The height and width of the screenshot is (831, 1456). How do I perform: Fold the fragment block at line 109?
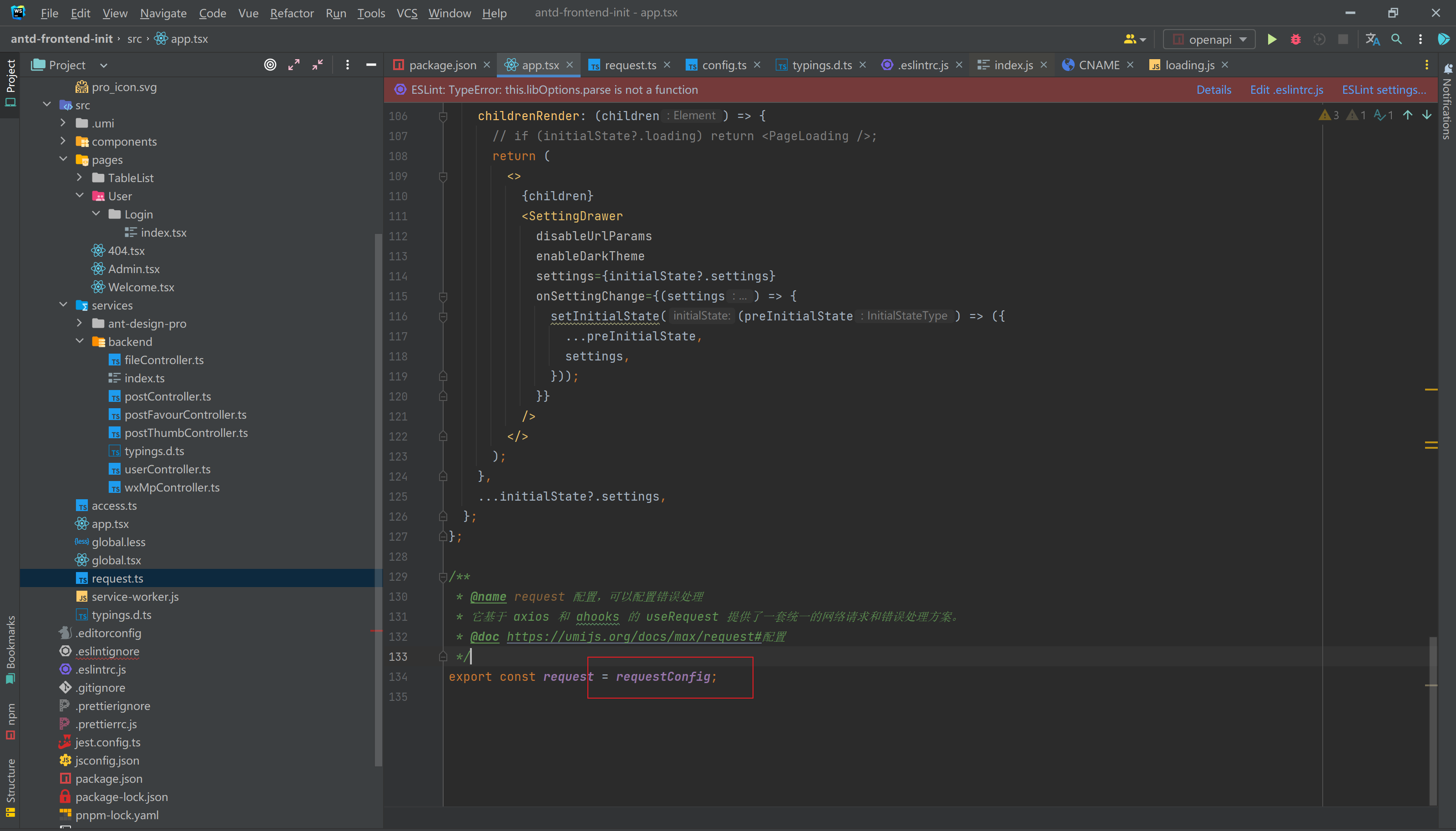(443, 177)
